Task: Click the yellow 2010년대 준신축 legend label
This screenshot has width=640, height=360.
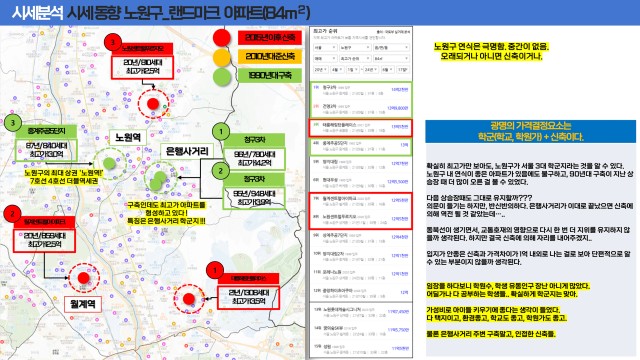Action: point(270,56)
